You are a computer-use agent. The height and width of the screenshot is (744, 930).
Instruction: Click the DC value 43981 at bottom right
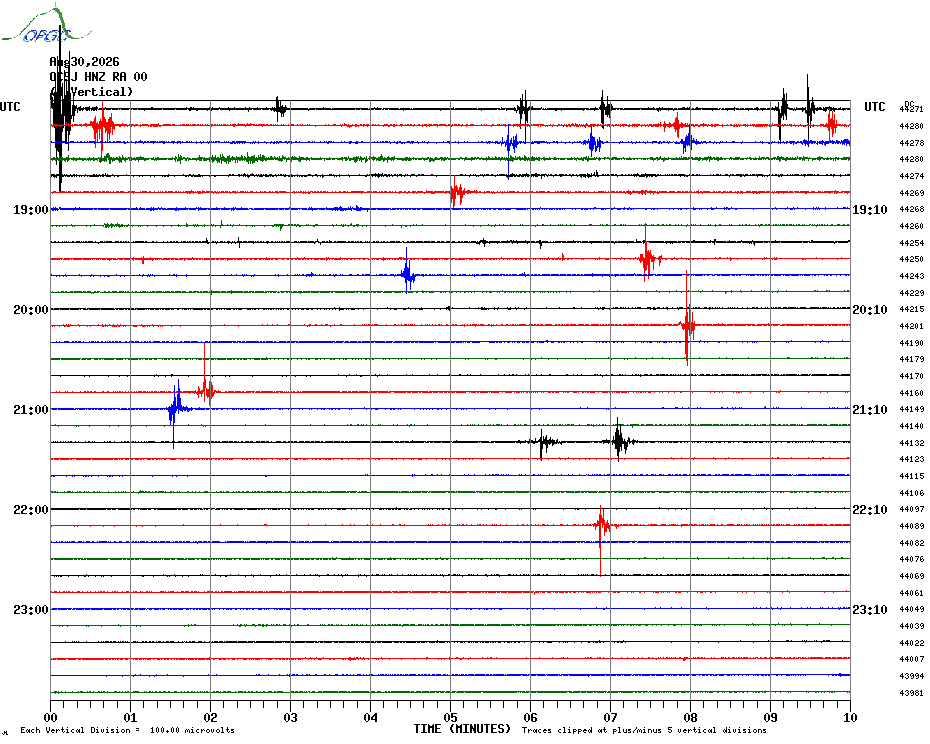point(911,693)
